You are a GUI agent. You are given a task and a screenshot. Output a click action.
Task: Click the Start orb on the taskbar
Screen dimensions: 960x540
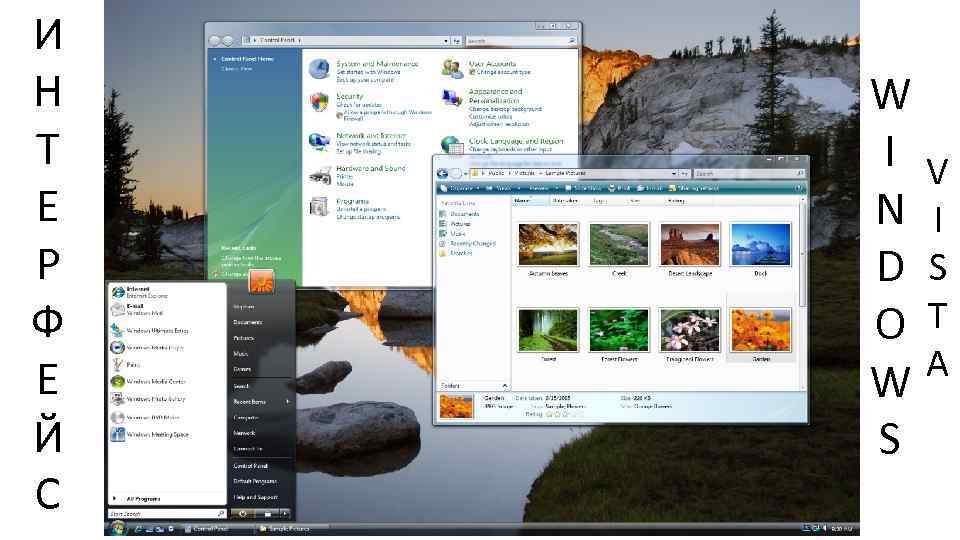click(118, 528)
